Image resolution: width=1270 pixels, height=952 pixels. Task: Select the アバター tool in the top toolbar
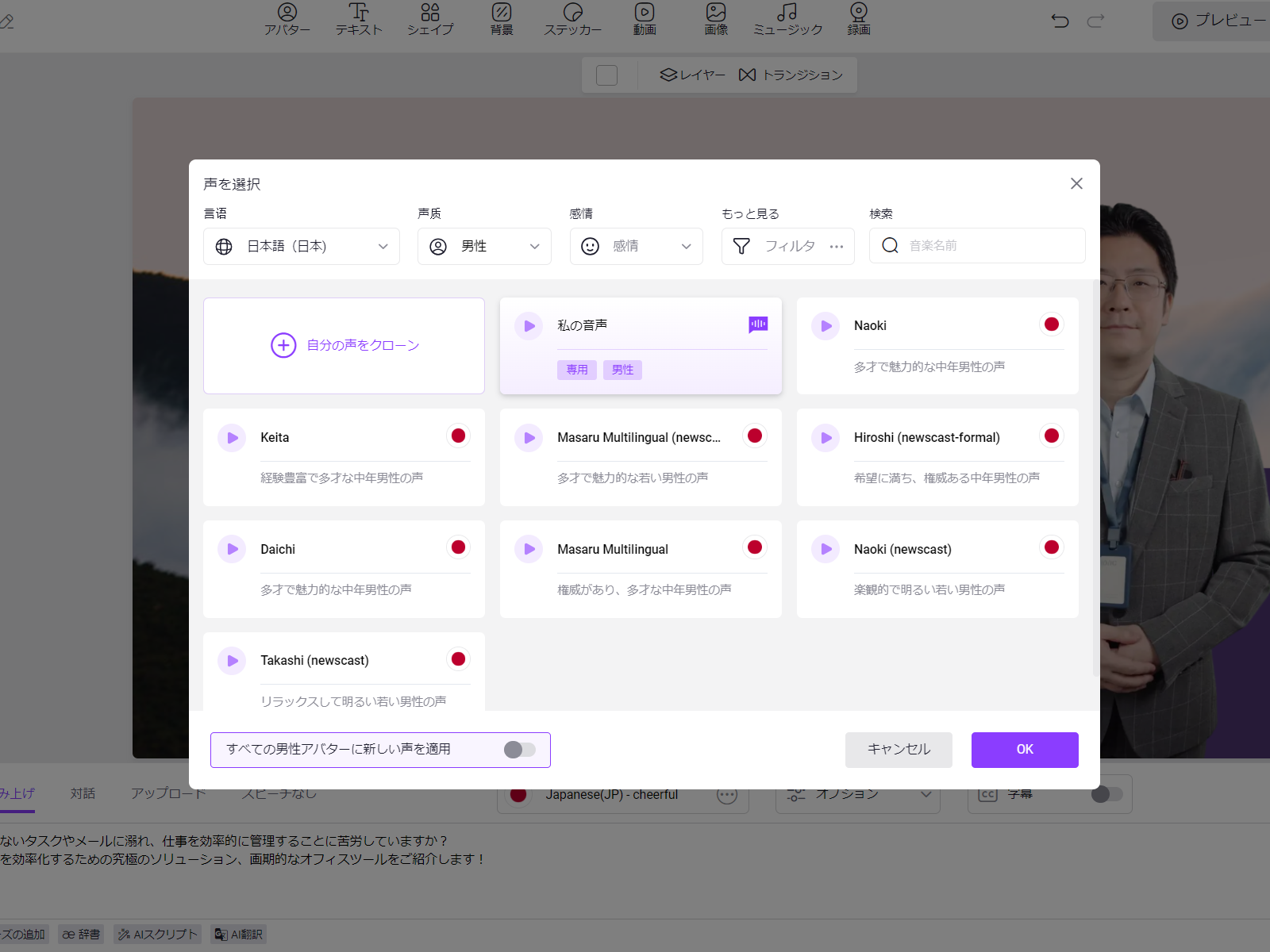click(x=287, y=20)
